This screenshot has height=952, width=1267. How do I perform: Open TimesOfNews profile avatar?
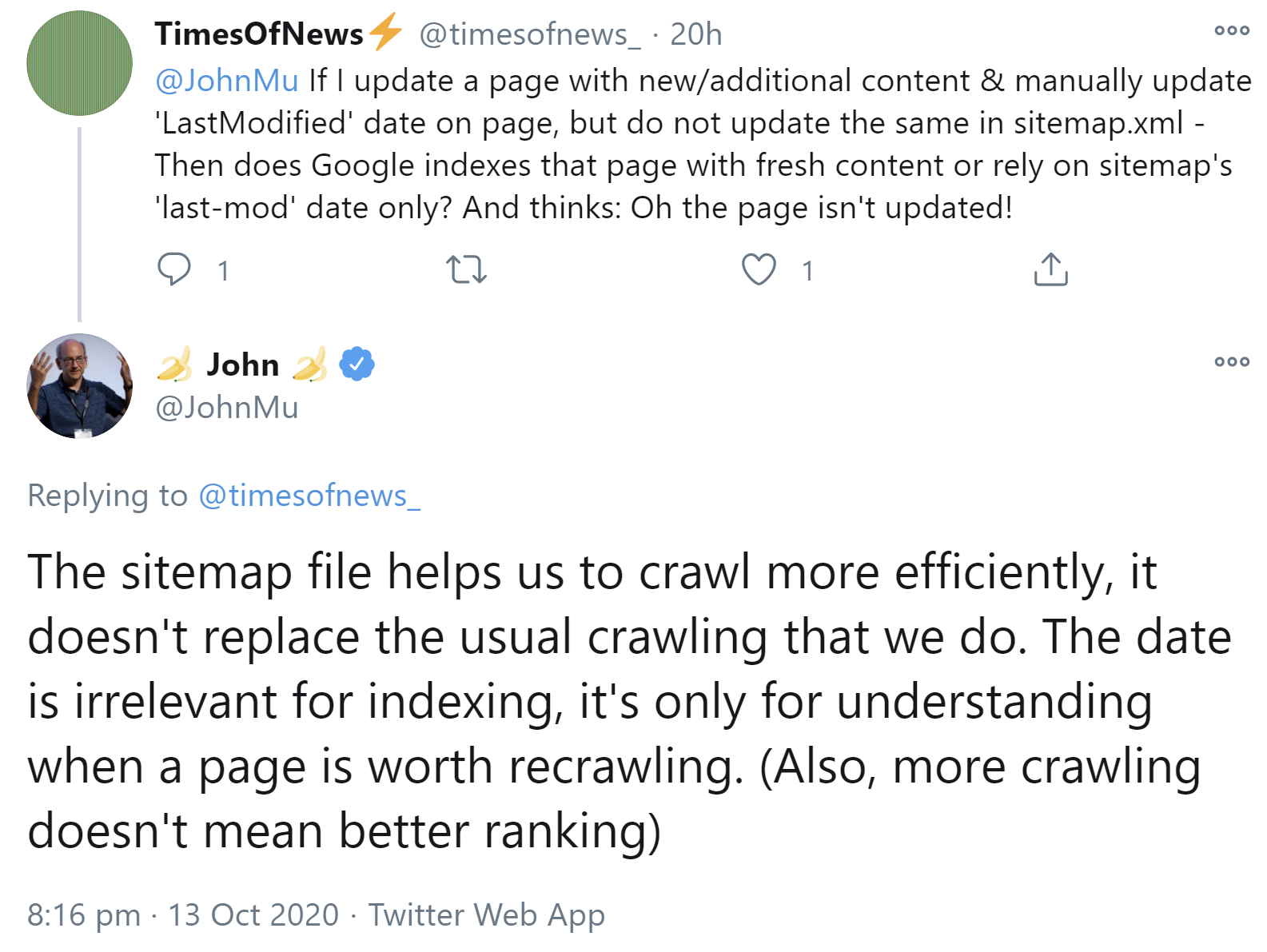tap(78, 64)
